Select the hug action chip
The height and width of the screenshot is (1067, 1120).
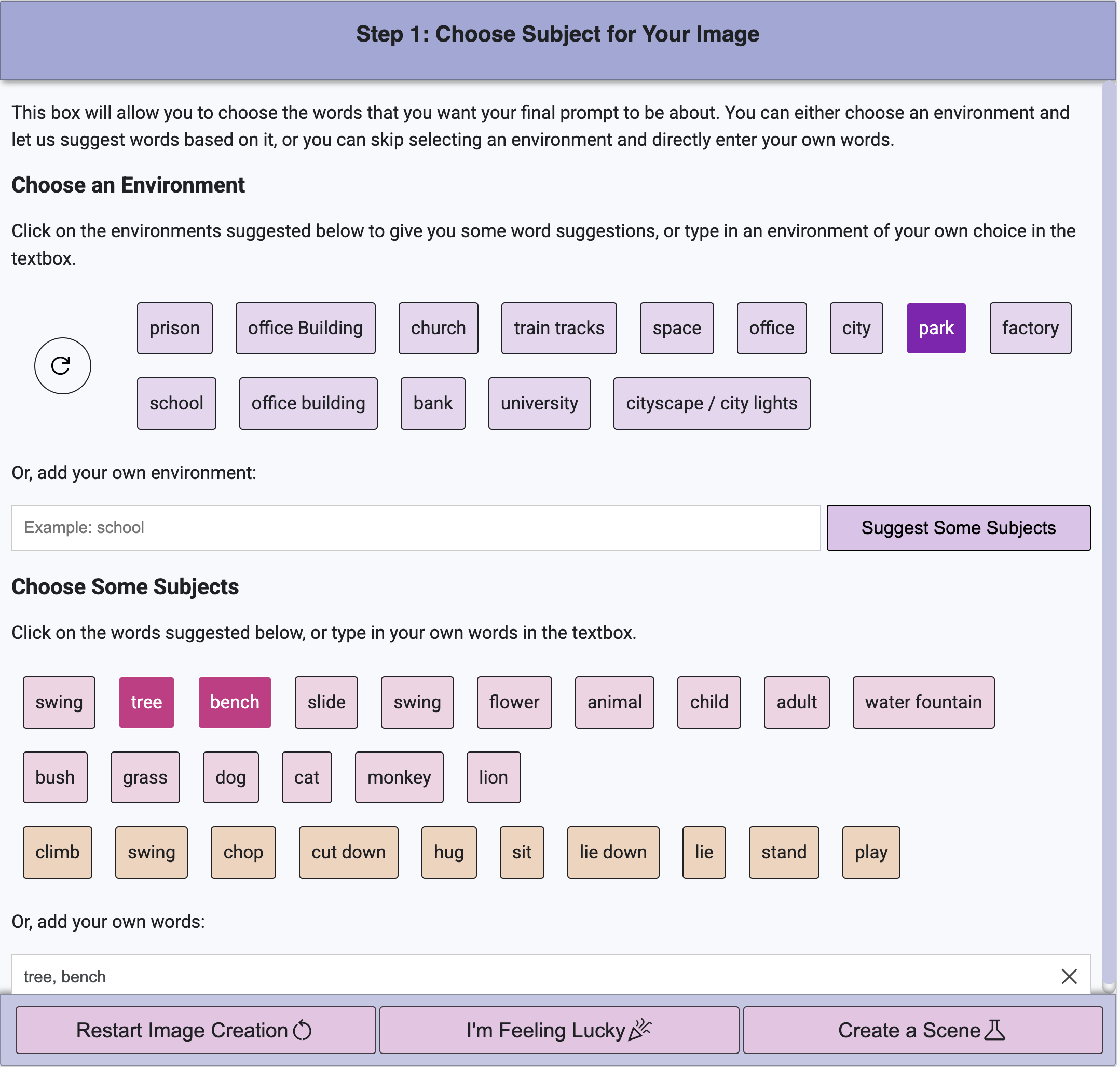(x=449, y=852)
